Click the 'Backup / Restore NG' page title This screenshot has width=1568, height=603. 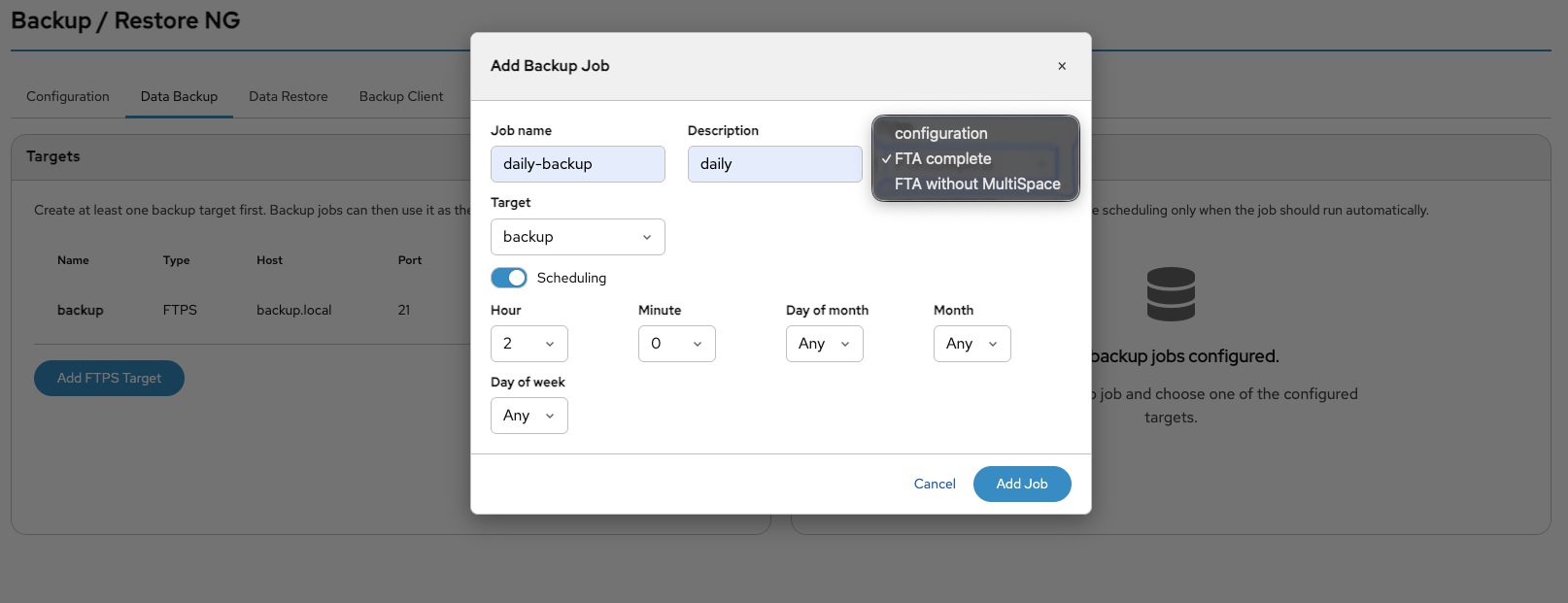point(125,20)
